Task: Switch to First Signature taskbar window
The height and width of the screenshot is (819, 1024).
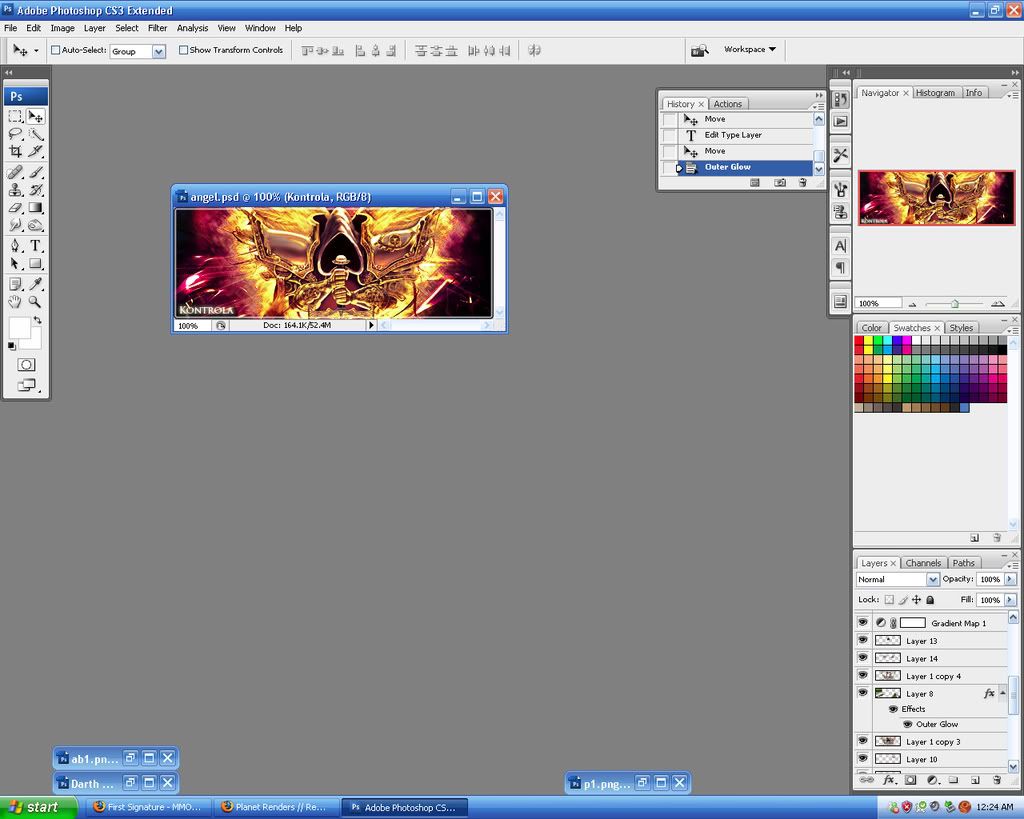Action: 148,807
